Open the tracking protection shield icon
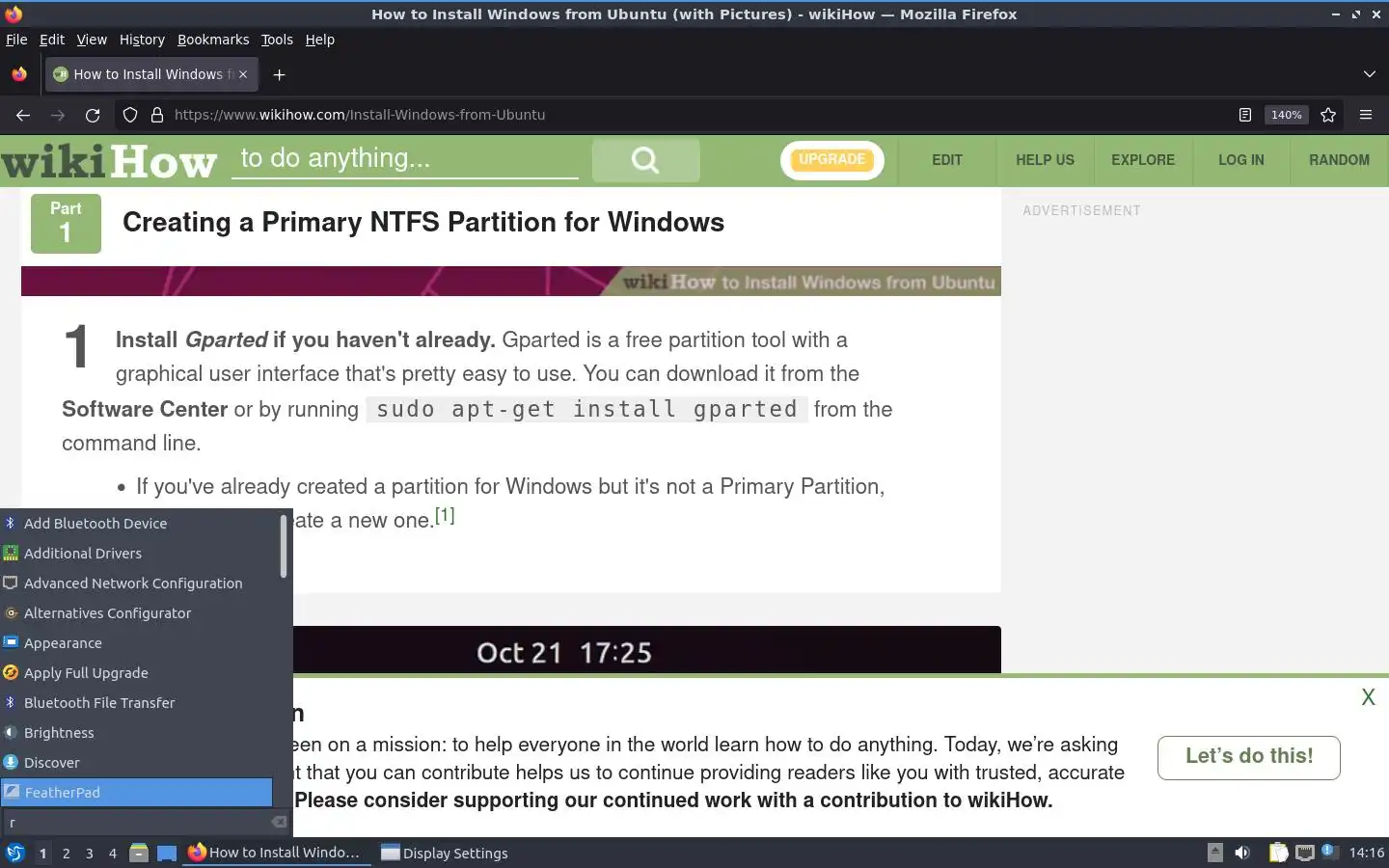The image size is (1389, 868). 130,115
